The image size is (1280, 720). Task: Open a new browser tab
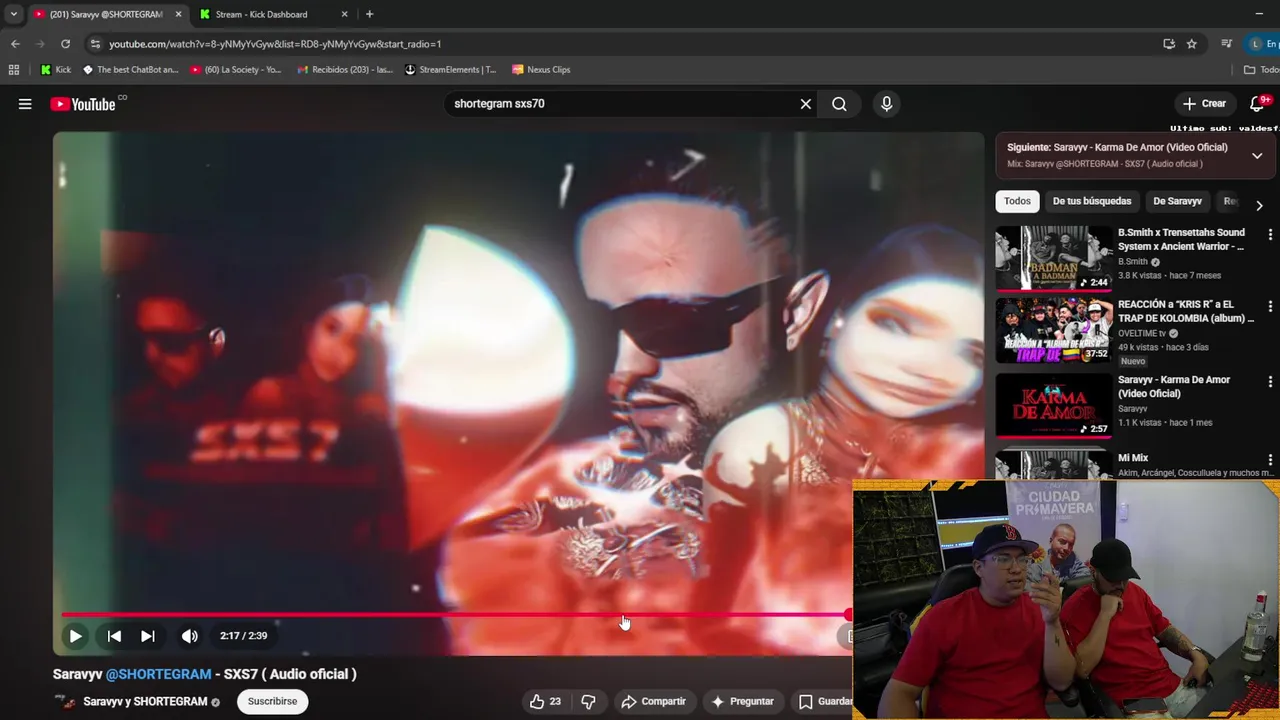click(369, 14)
